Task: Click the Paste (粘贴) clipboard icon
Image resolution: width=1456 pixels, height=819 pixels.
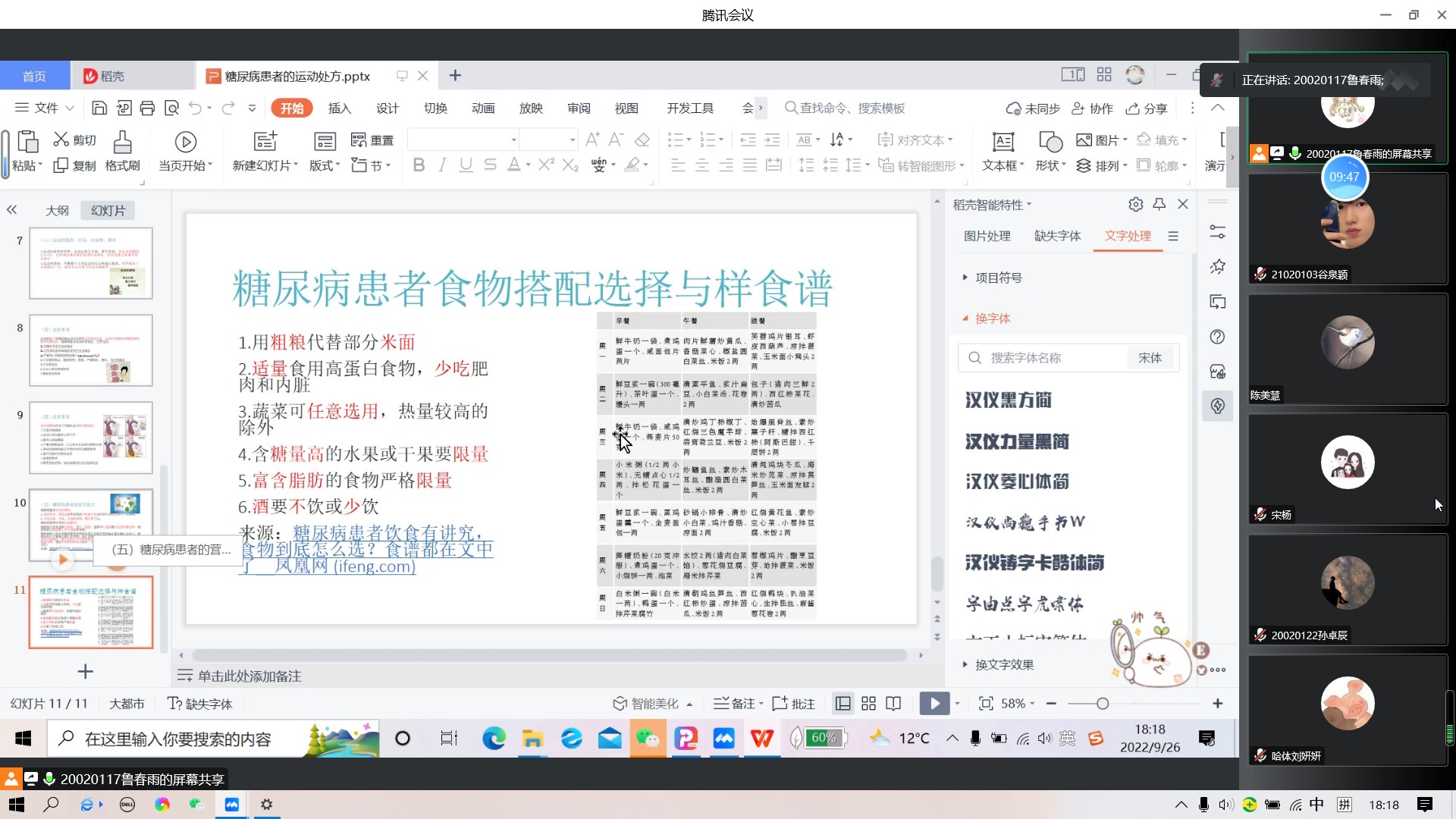Action: 27,142
